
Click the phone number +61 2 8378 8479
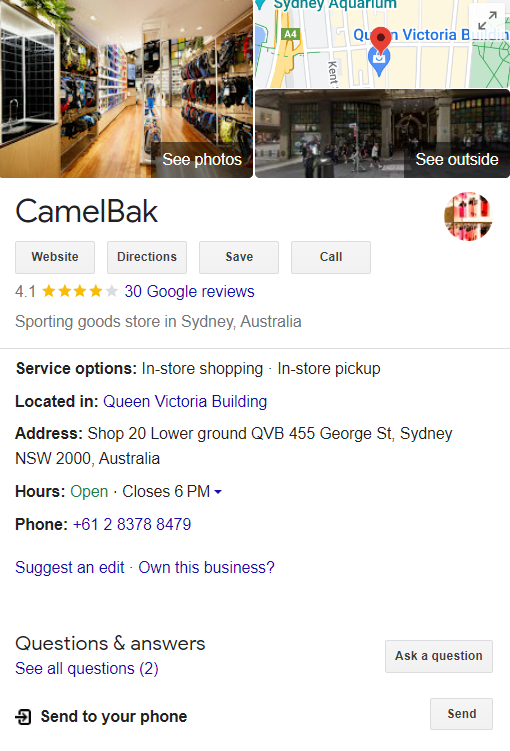(132, 524)
